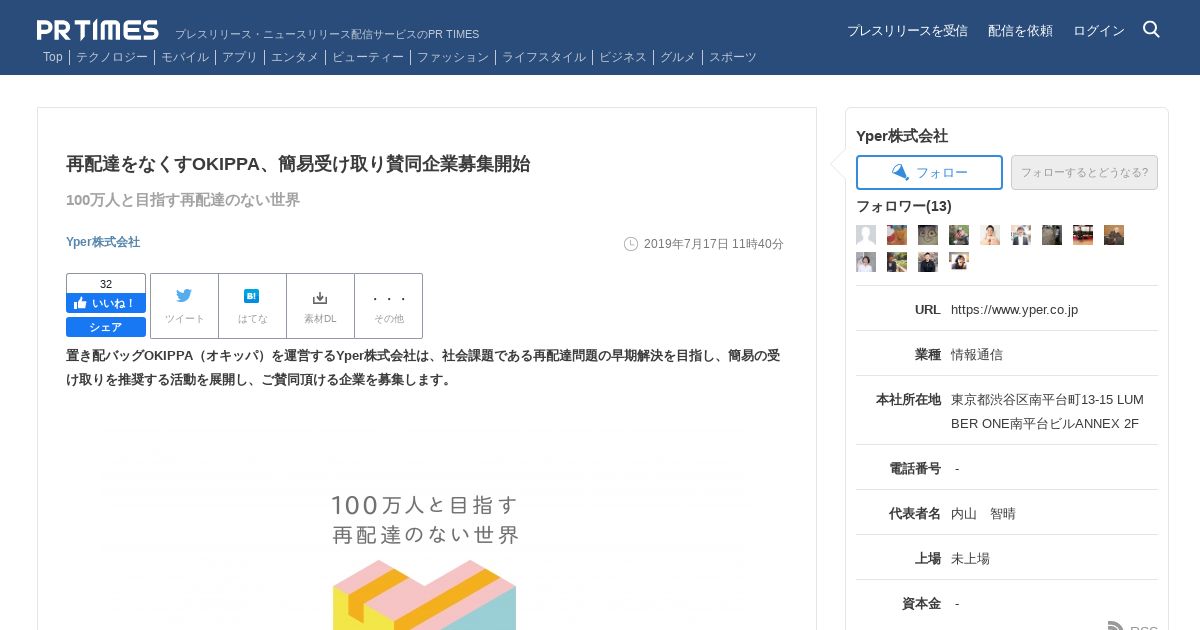The image size is (1200, 630).
Task: Click the article title 再配達をなくすOKIPPA
Action: pyautogui.click(x=298, y=164)
